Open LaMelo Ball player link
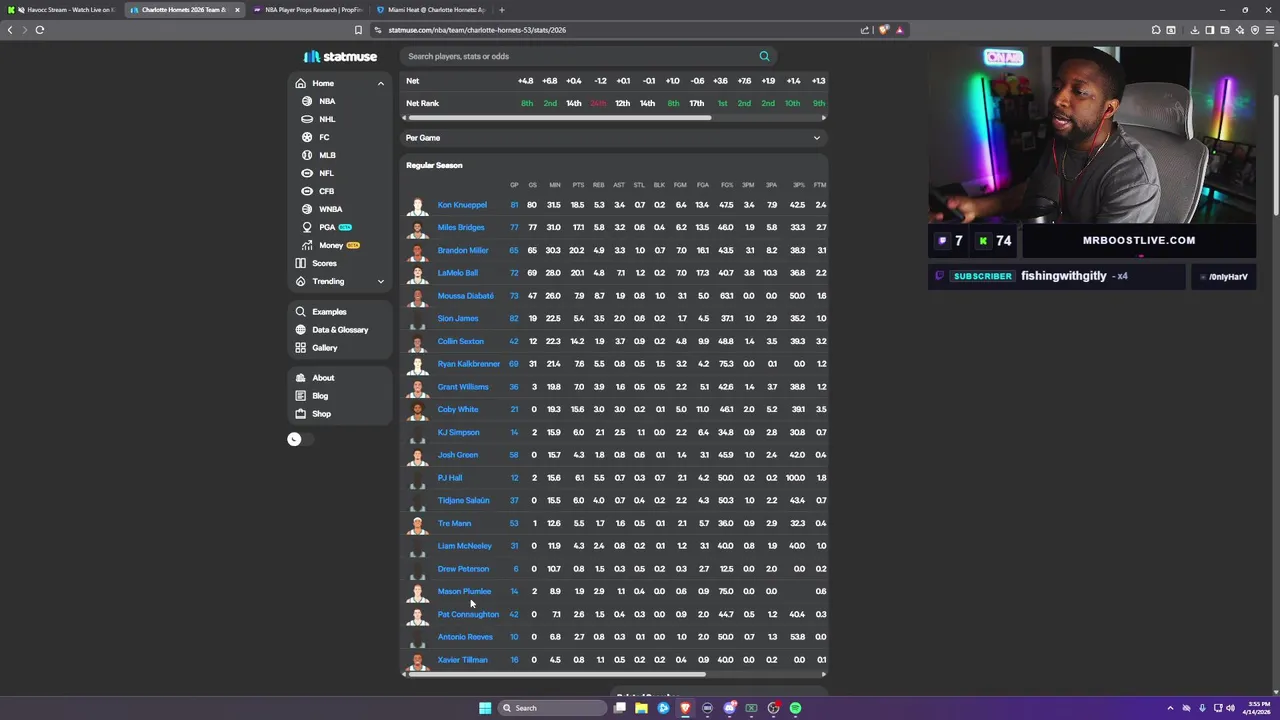This screenshot has height=720, width=1280. pyautogui.click(x=458, y=273)
